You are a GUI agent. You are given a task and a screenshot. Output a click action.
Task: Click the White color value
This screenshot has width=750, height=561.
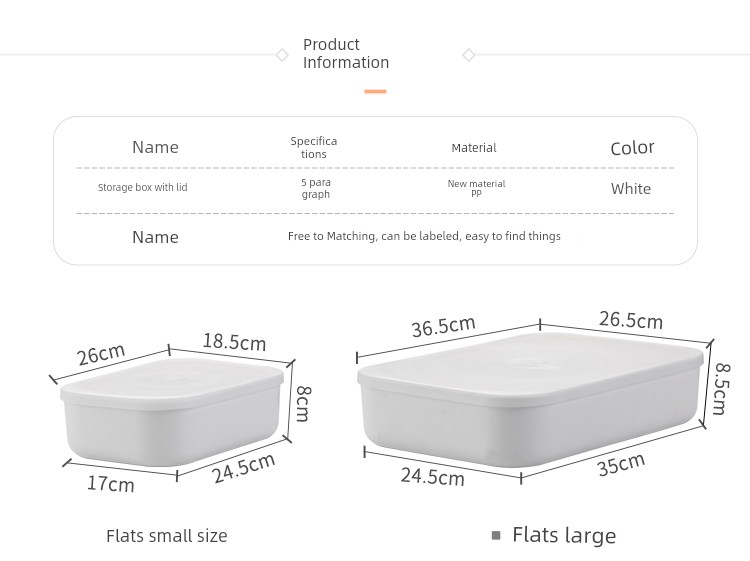tap(631, 188)
